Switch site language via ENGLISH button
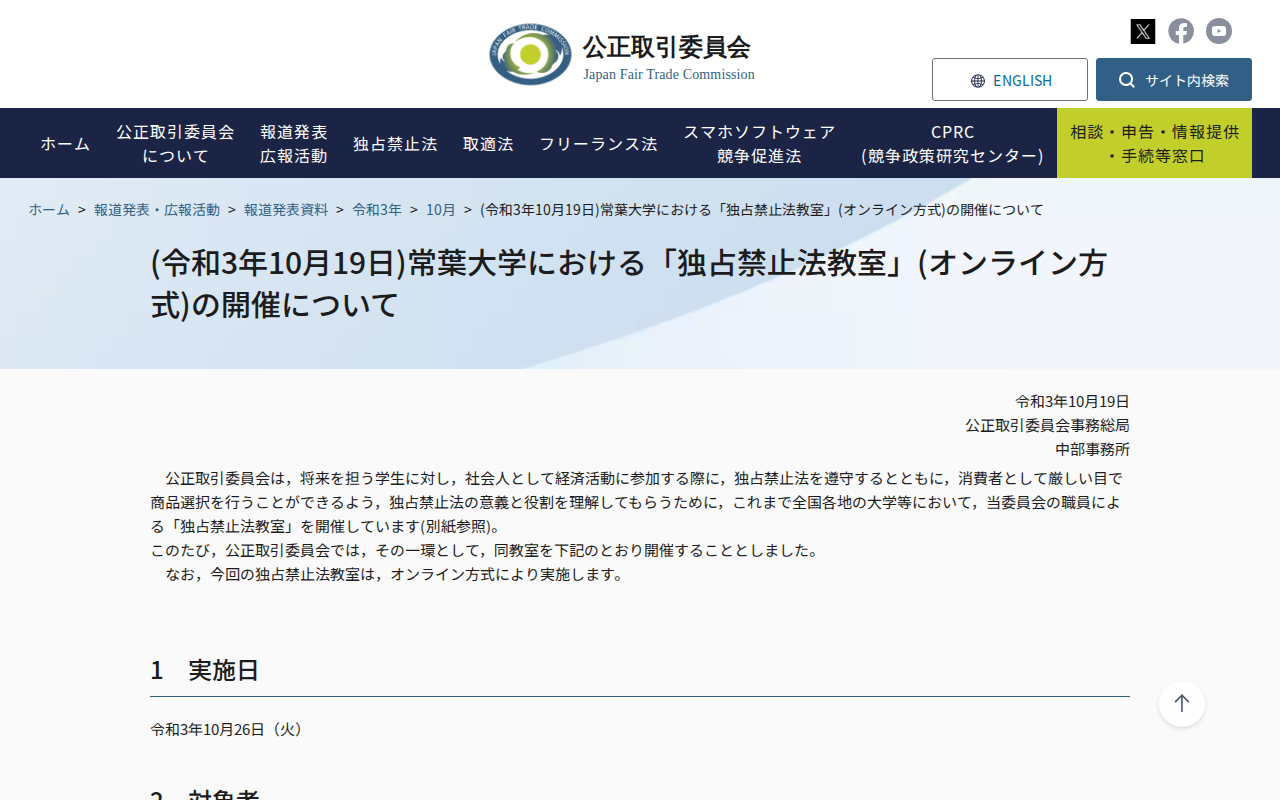Viewport: 1280px width, 800px height. 1010,80
